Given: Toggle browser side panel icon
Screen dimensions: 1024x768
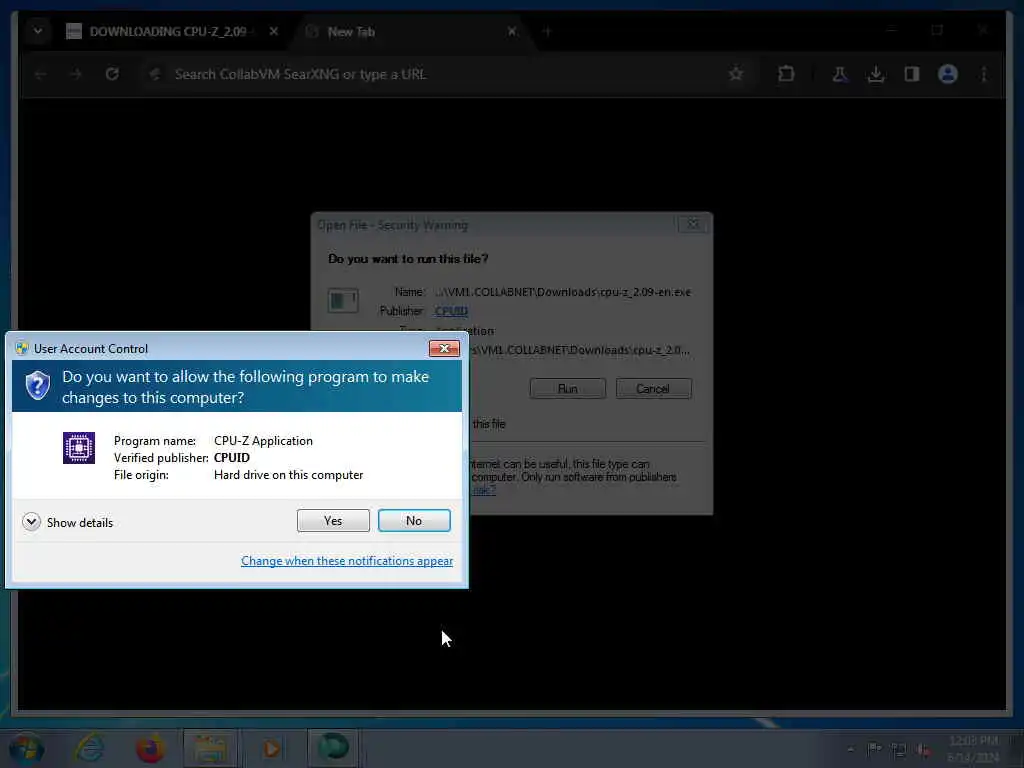Looking at the screenshot, I should pyautogui.click(x=912, y=74).
